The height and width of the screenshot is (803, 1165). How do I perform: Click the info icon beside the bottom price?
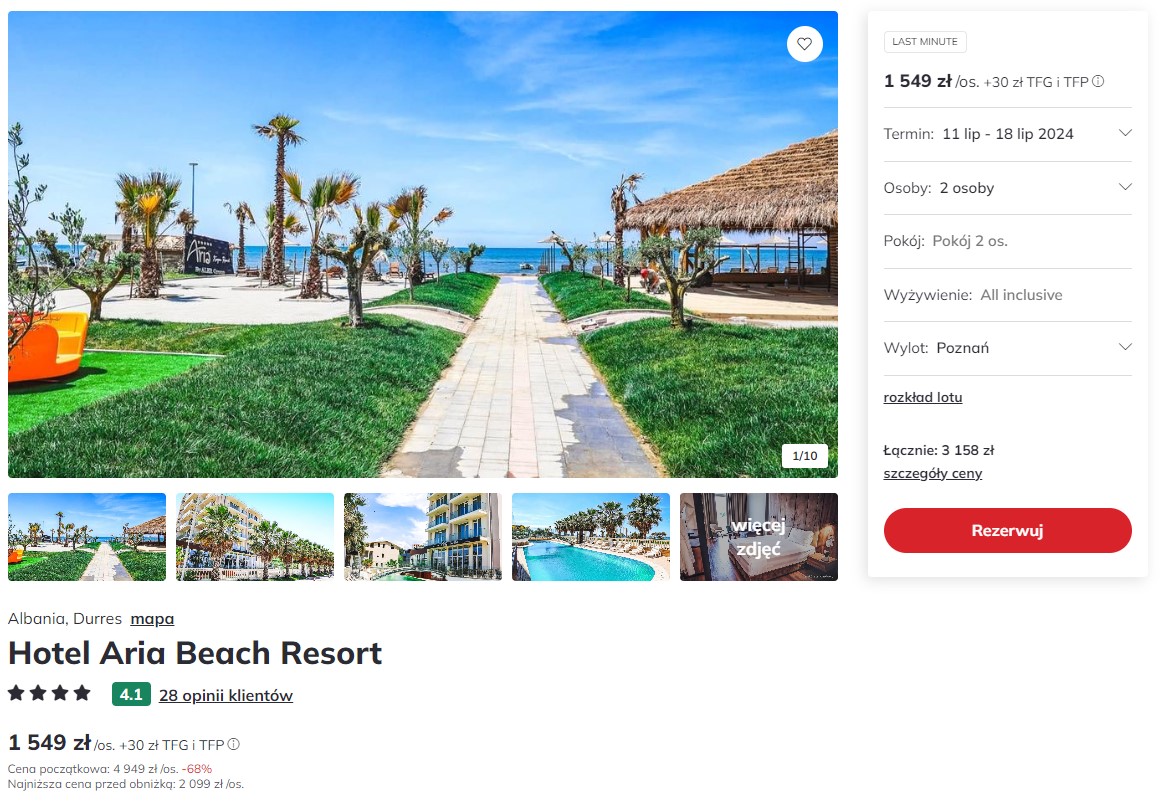pos(233,744)
